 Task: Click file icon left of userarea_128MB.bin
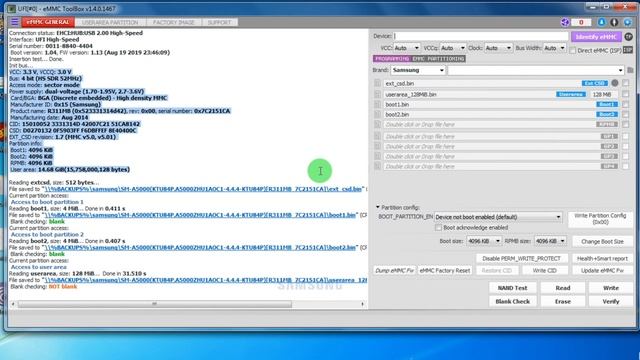pos(378,94)
